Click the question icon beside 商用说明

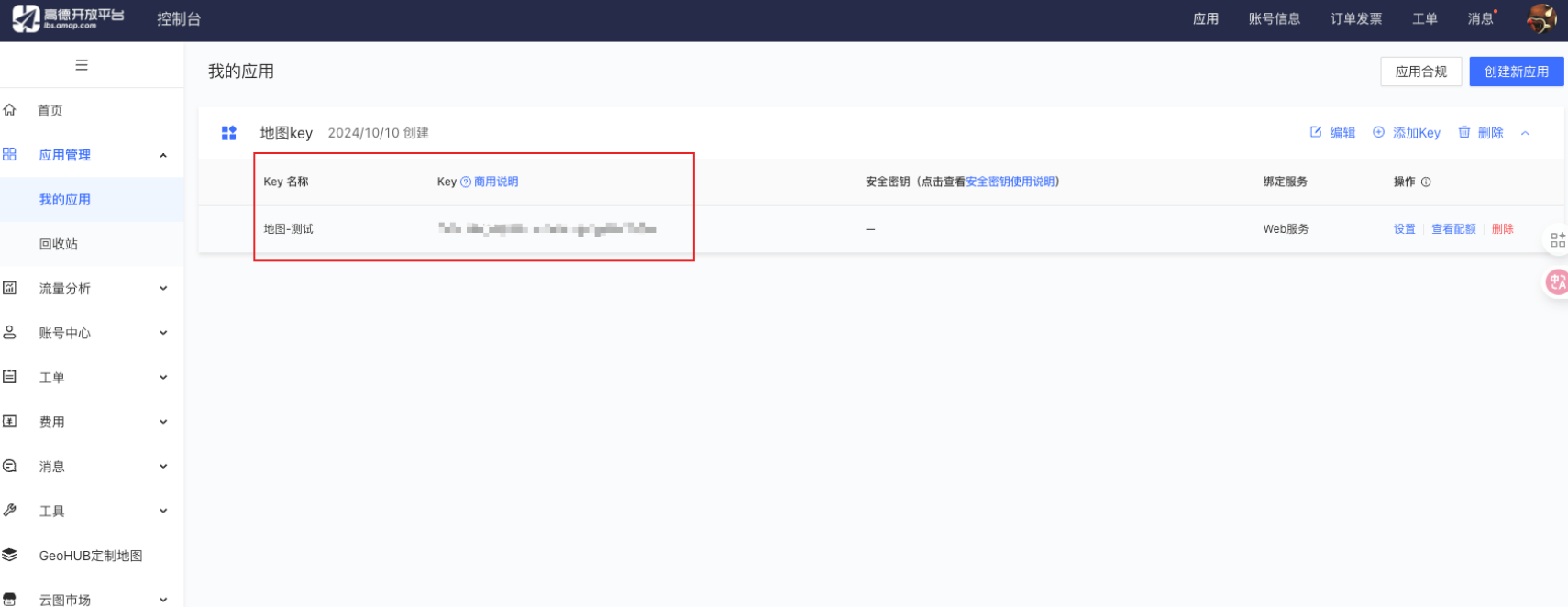pos(466,182)
